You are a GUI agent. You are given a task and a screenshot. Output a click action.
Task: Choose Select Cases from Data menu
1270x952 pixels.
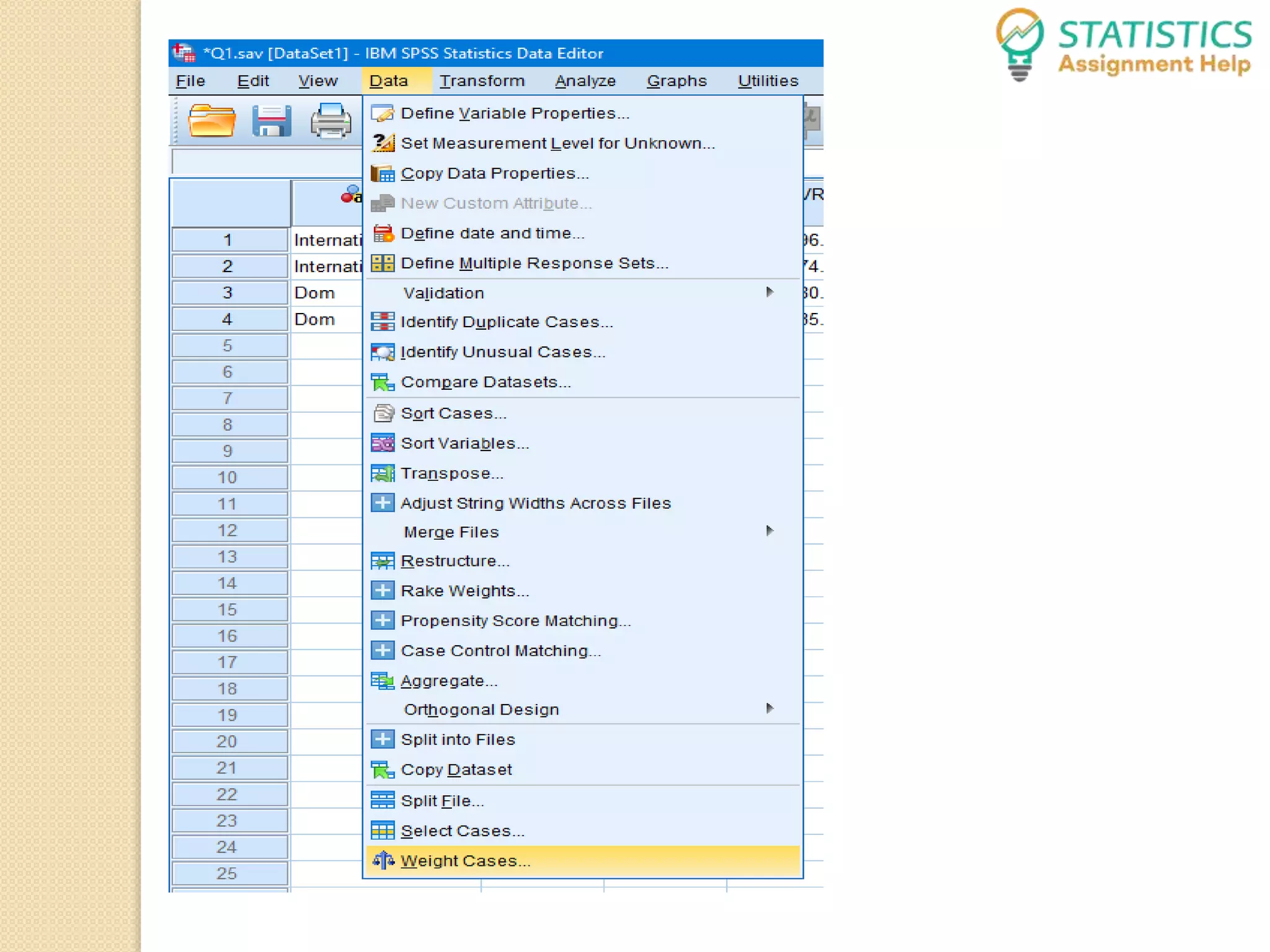pos(463,831)
